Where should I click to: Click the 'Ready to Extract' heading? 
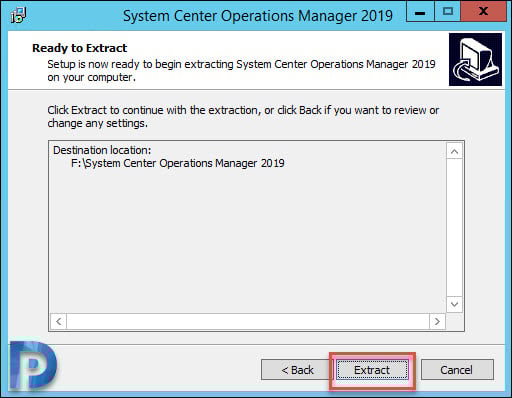(x=79, y=48)
